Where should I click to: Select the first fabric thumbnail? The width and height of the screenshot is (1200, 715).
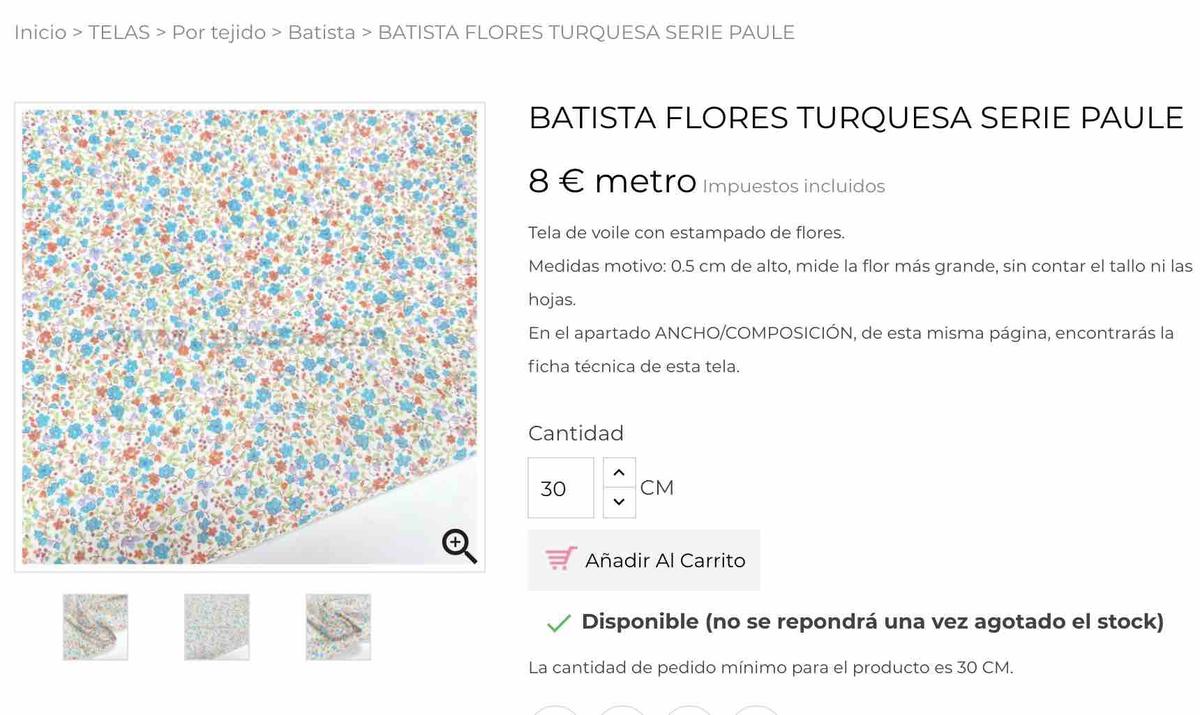click(95, 627)
